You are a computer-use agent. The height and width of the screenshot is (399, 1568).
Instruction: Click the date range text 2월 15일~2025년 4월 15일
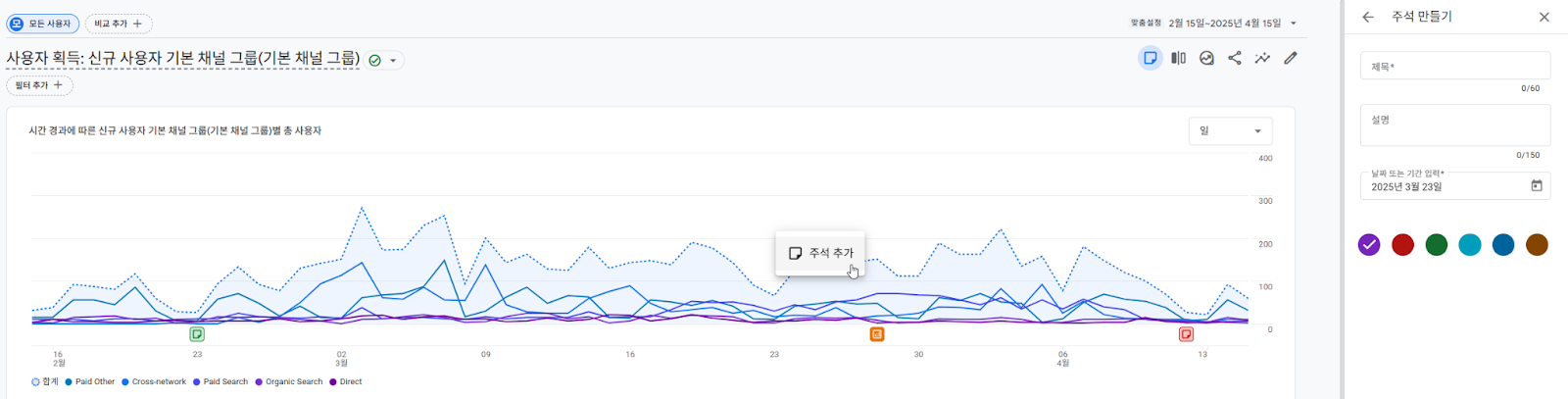(x=1224, y=24)
